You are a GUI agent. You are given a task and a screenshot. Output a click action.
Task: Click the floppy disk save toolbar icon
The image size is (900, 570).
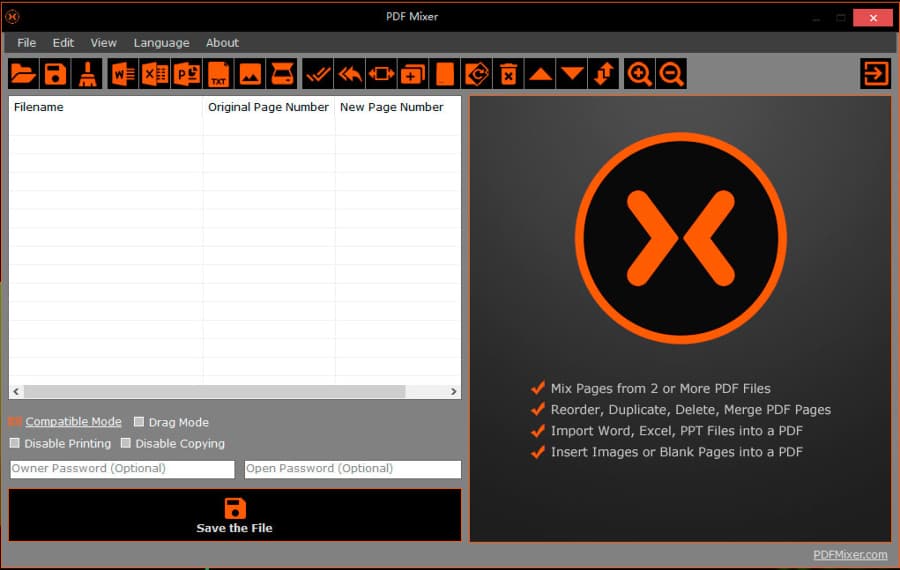pyautogui.click(x=55, y=74)
